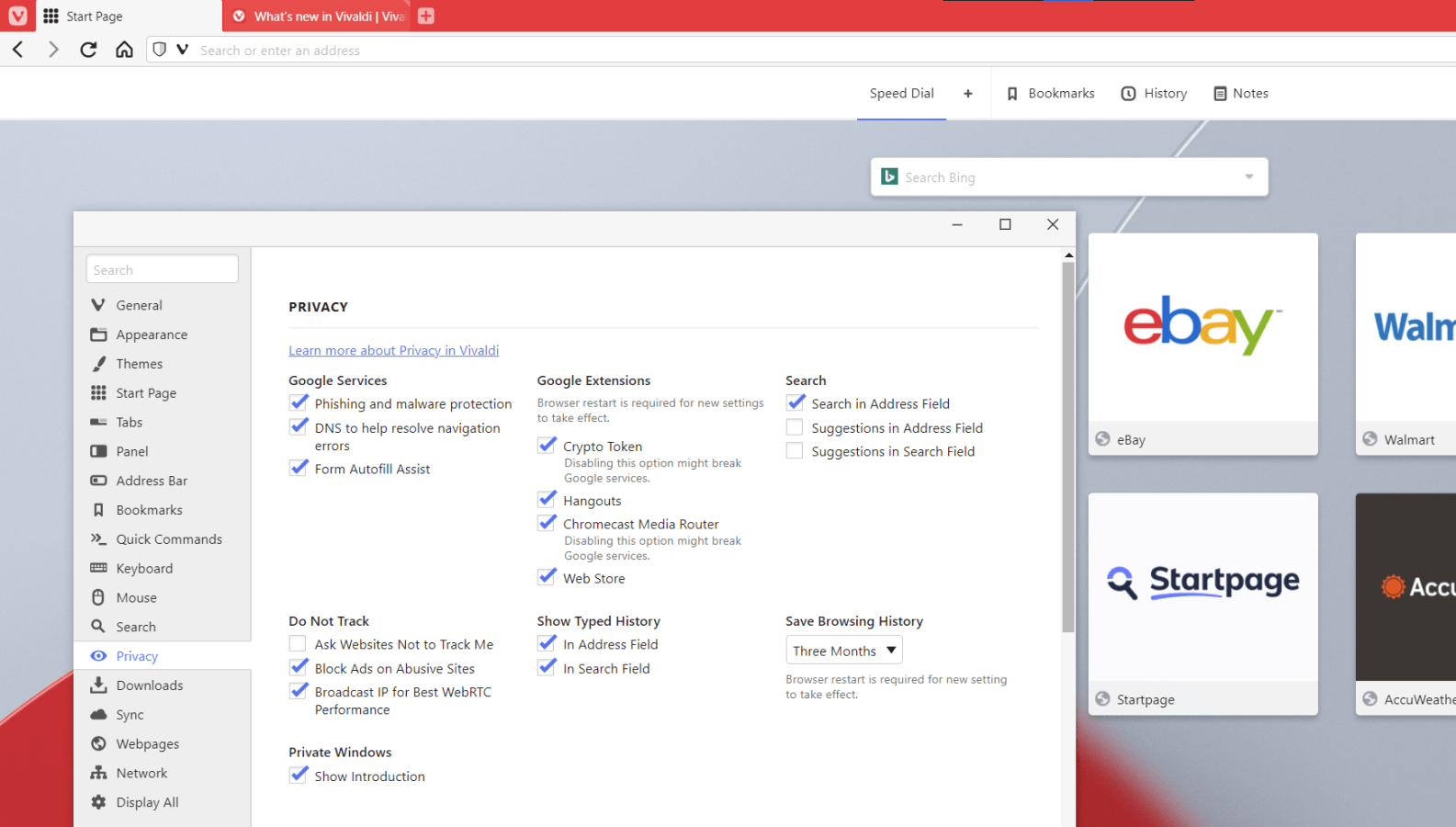Toggle Broadcast IP for Best WebRTC Performance

(x=299, y=692)
